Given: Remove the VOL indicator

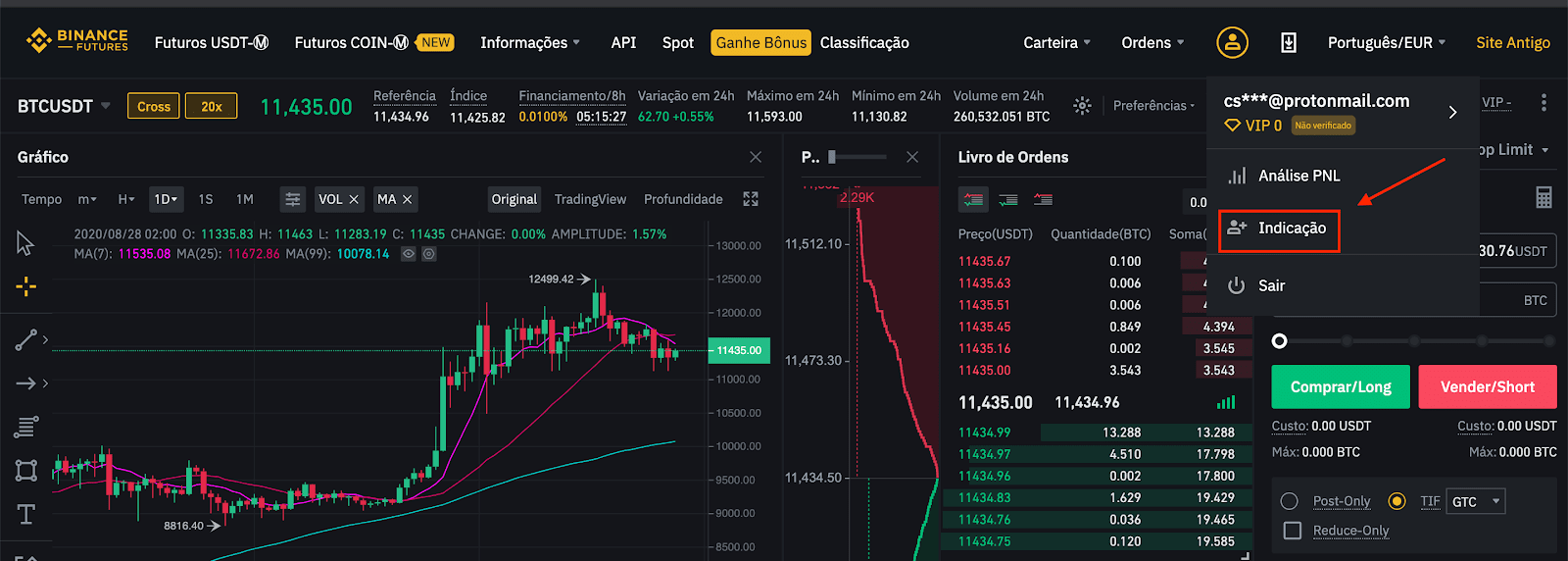Looking at the screenshot, I should (354, 199).
